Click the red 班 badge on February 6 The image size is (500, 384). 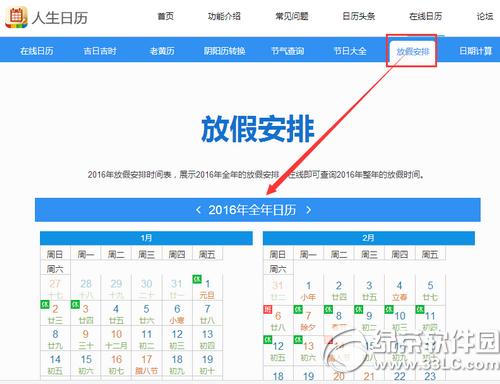tap(268, 309)
